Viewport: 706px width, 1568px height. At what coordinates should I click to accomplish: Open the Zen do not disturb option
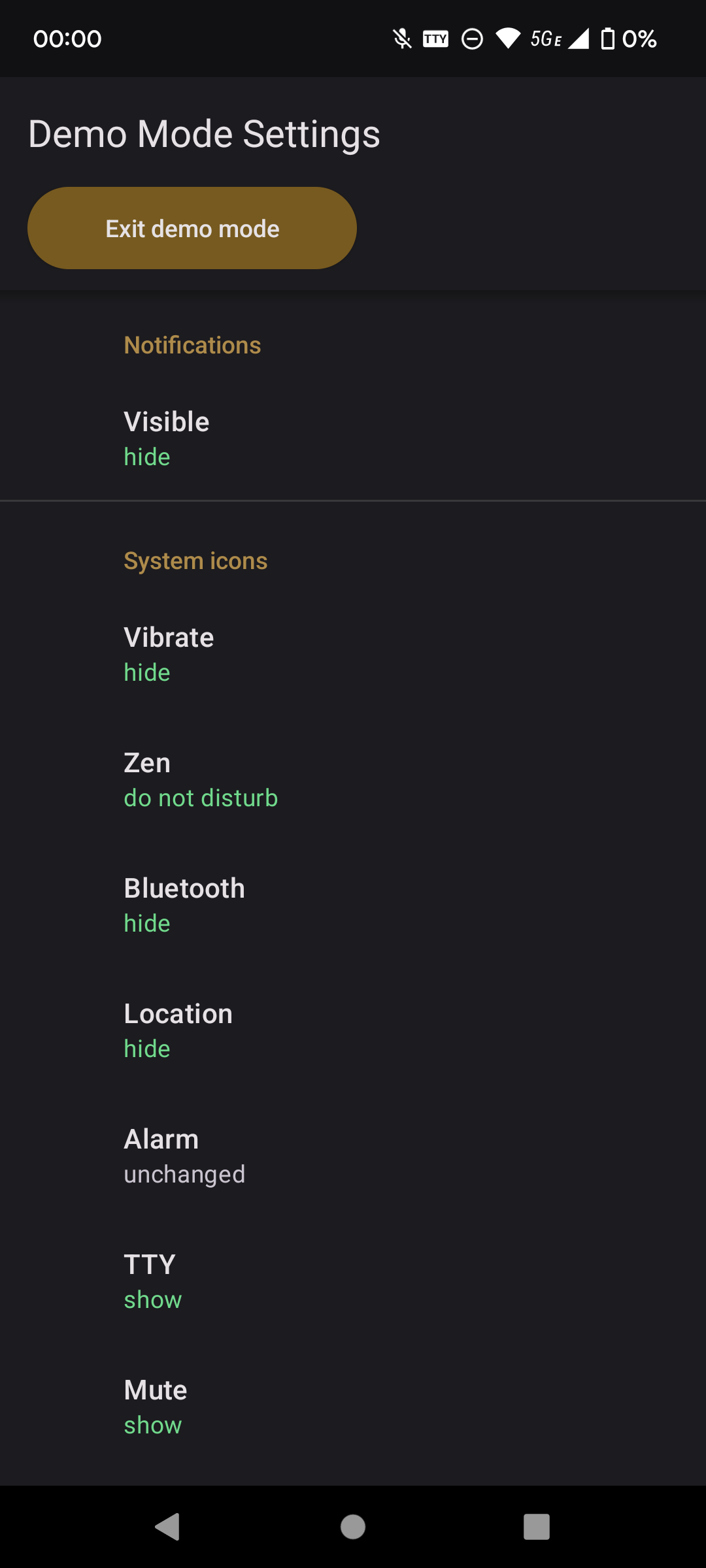point(353,779)
